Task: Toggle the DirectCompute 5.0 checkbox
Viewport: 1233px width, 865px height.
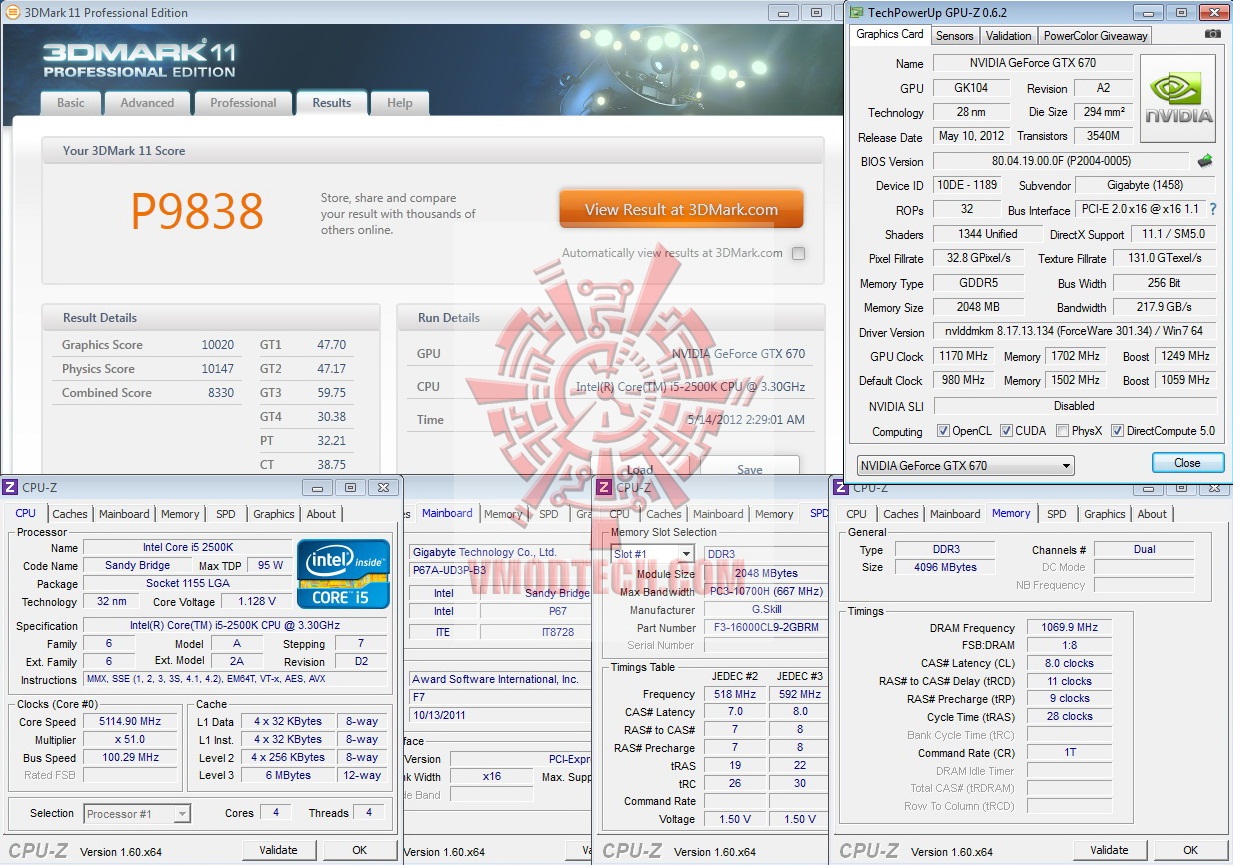Action: 1117,431
